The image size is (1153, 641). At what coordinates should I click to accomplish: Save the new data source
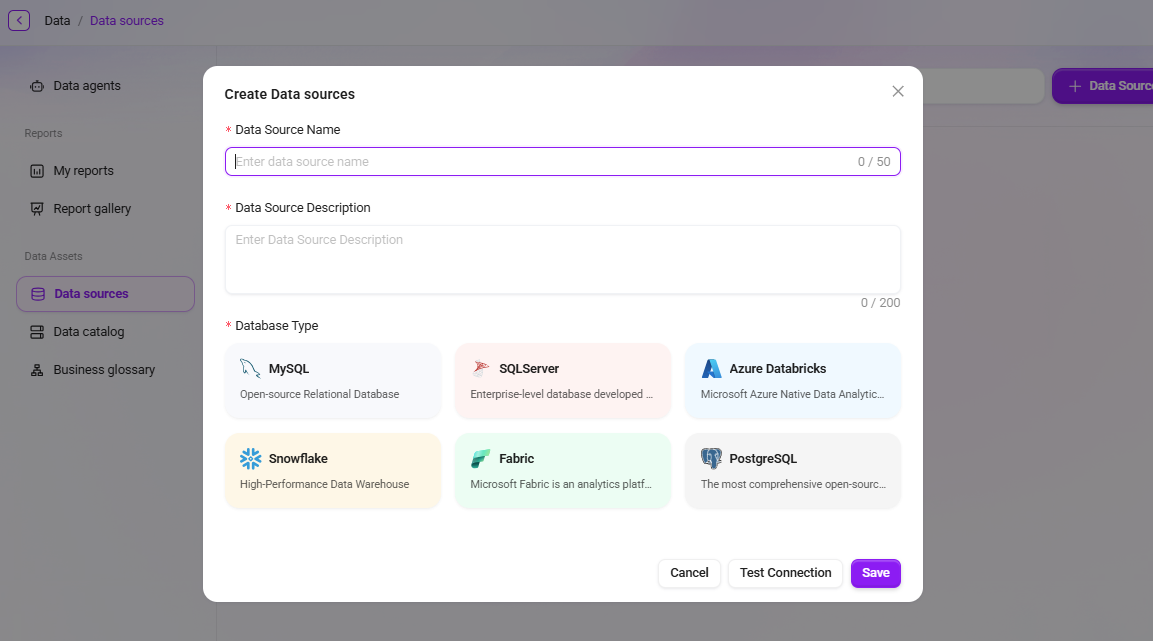point(876,573)
